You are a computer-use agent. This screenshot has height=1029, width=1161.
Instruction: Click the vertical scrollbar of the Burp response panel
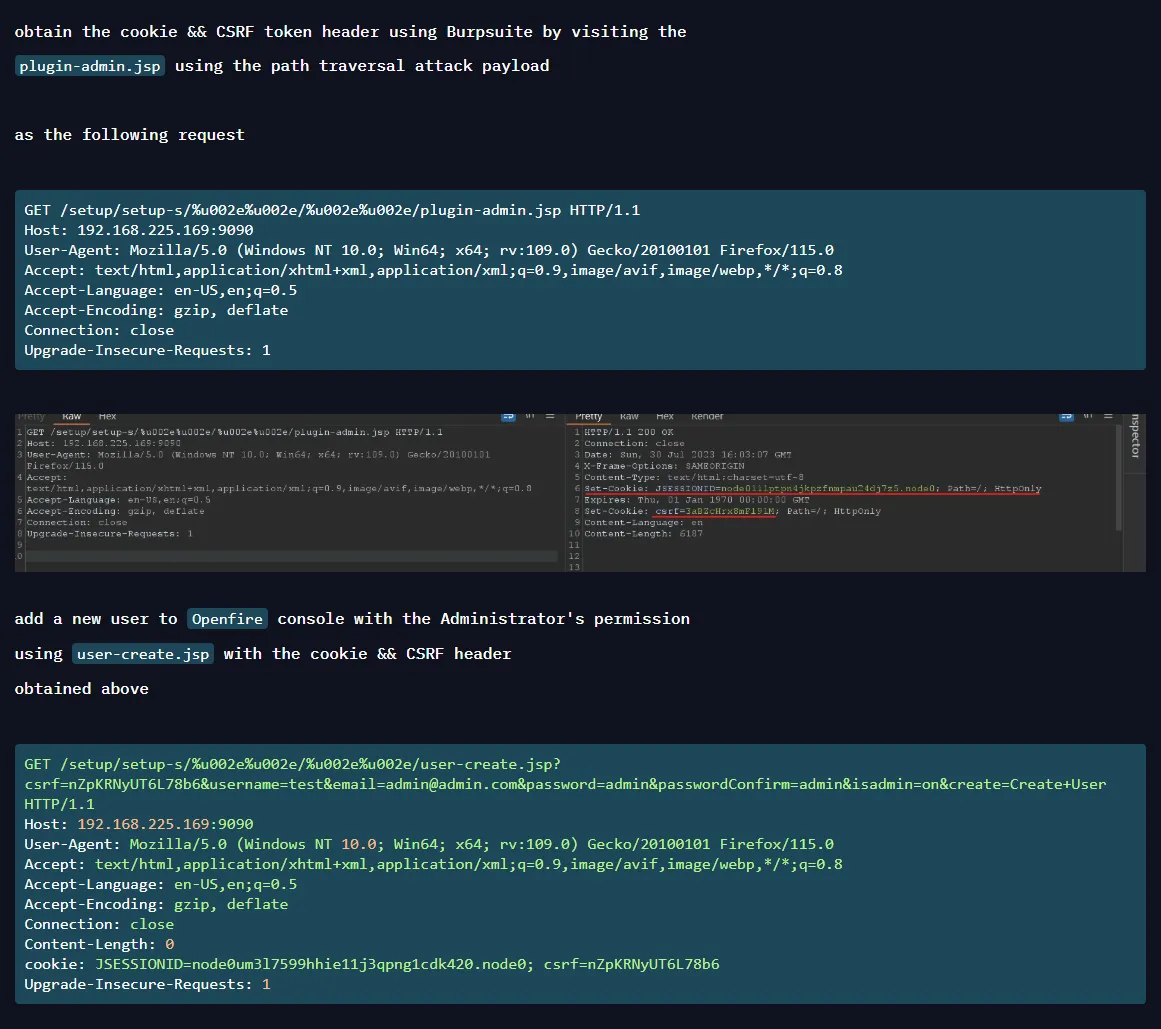1118,477
